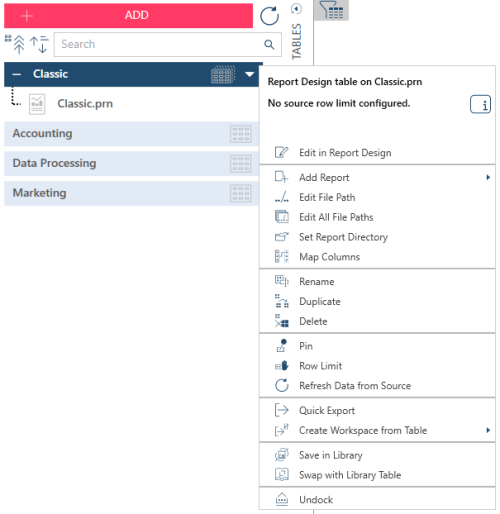Open the Classic table dropdown arrow
This screenshot has width=500, height=514.
(249, 74)
